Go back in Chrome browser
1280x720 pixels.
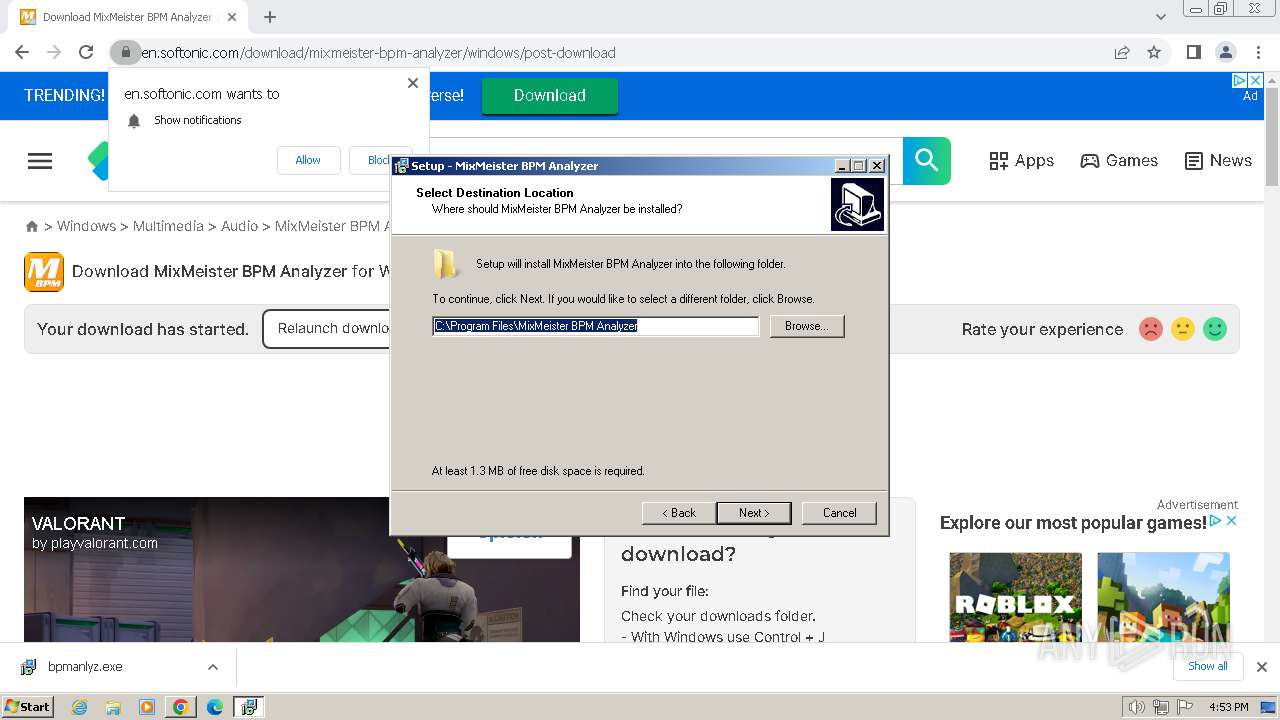click(22, 52)
